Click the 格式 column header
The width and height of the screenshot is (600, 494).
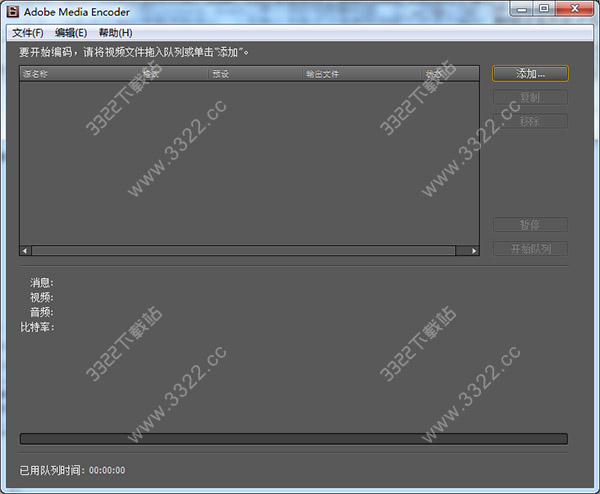(x=173, y=74)
